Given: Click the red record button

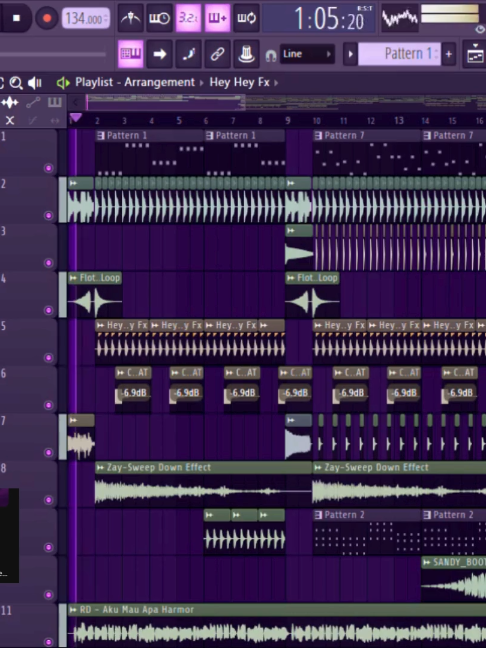Looking at the screenshot, I should click(x=47, y=18).
